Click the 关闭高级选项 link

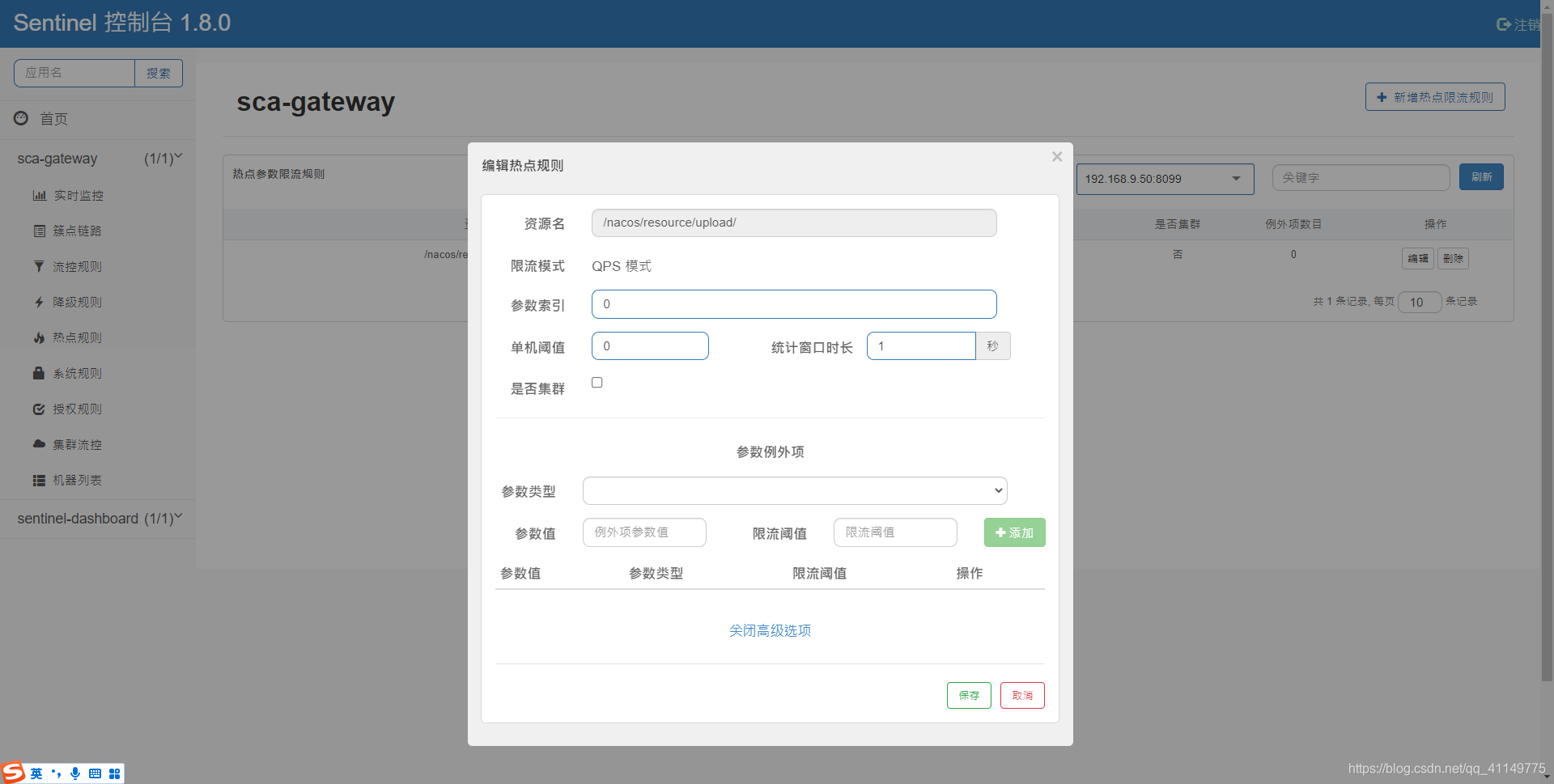click(x=770, y=630)
